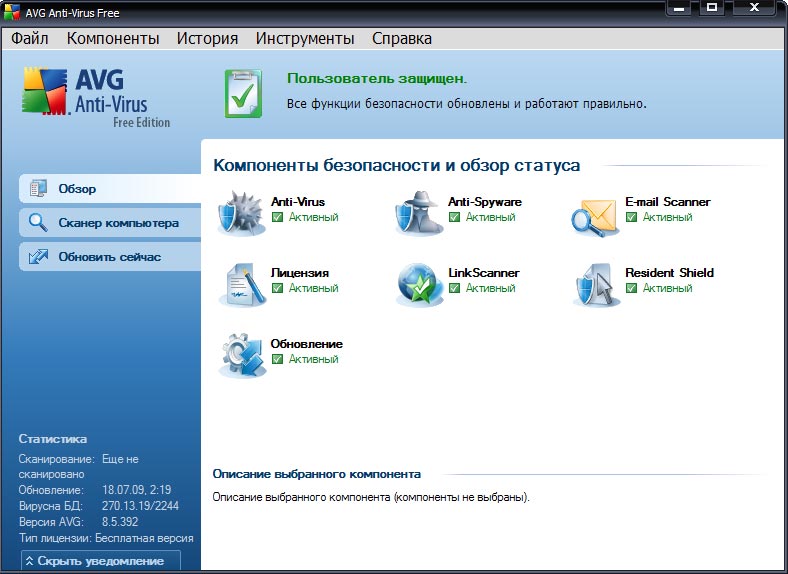The width and height of the screenshot is (788, 574).
Task: Open the Resident Shield component icon
Action: pos(596,284)
